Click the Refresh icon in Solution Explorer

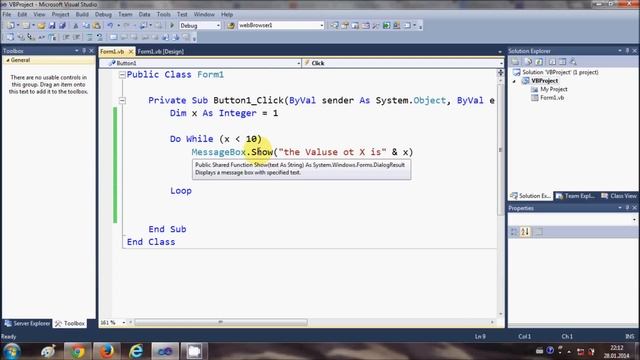coord(539,62)
